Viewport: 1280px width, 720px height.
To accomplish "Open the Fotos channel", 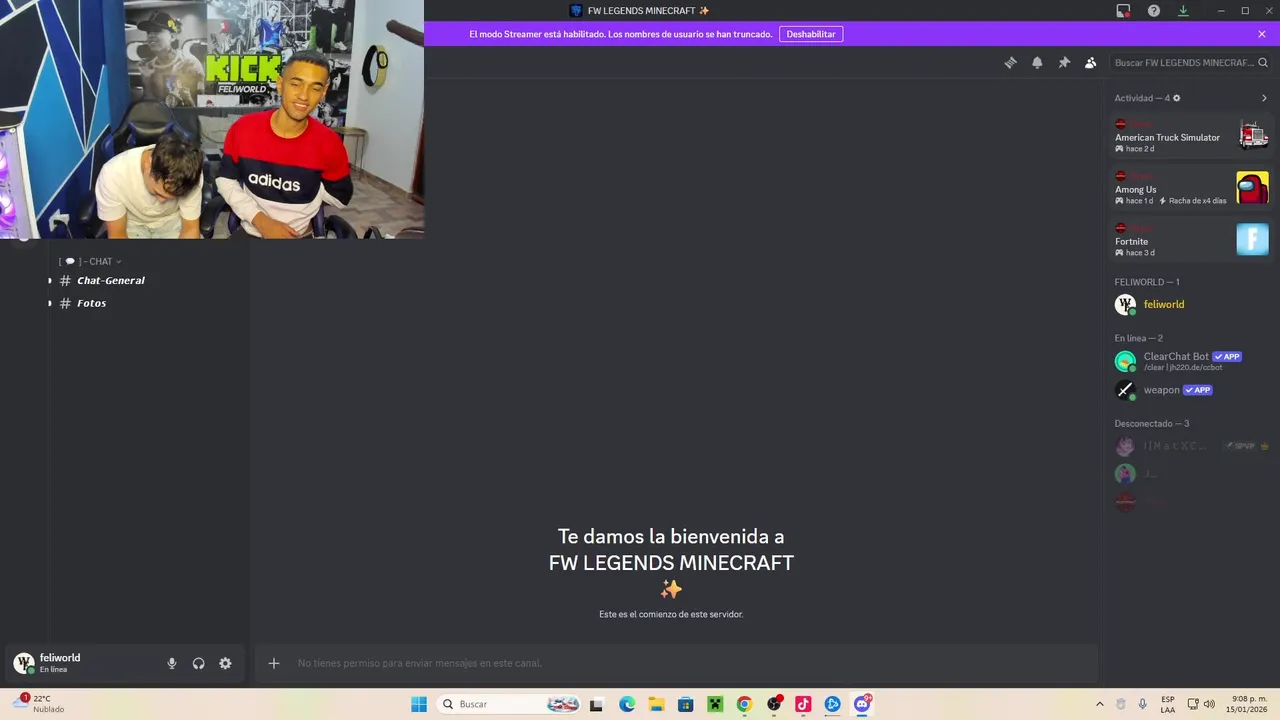I will tap(91, 303).
